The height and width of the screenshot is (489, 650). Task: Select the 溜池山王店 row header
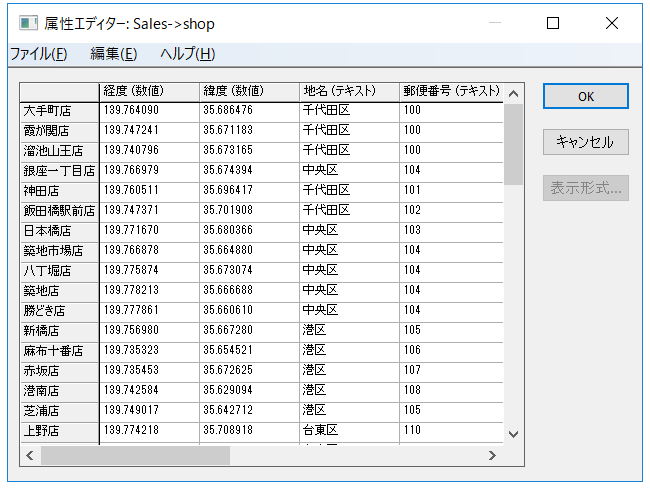tap(59, 152)
